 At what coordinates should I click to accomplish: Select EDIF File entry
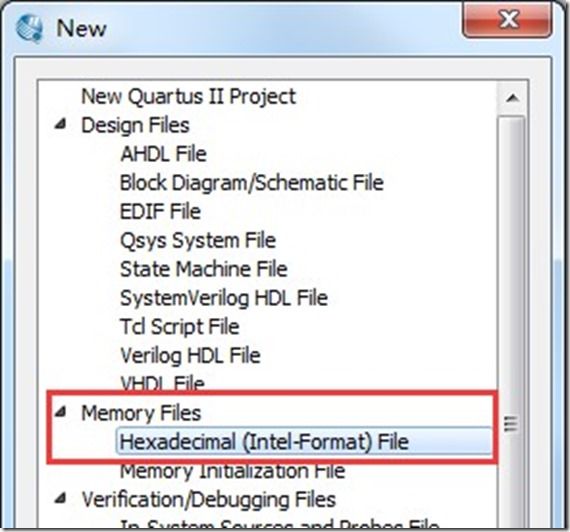click(x=160, y=211)
